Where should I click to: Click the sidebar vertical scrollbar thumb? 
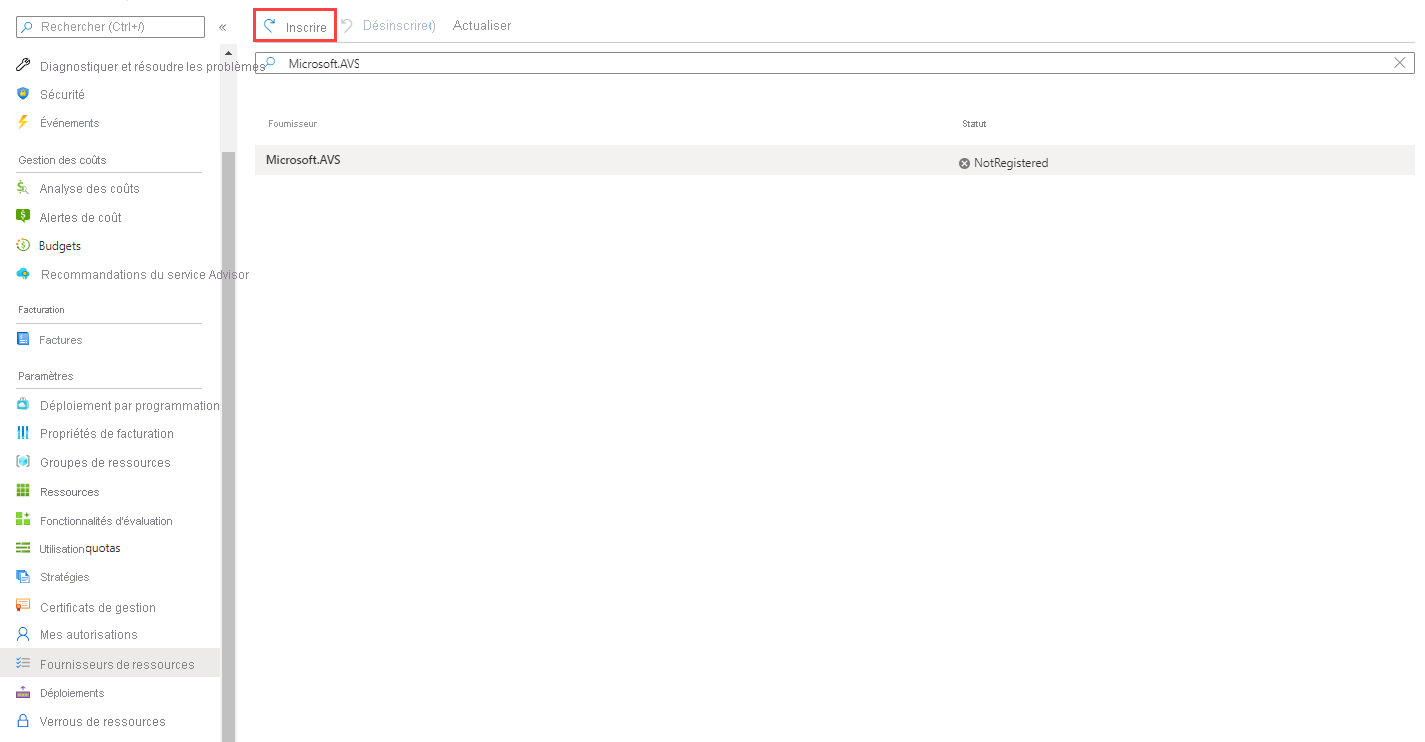pyautogui.click(x=228, y=445)
